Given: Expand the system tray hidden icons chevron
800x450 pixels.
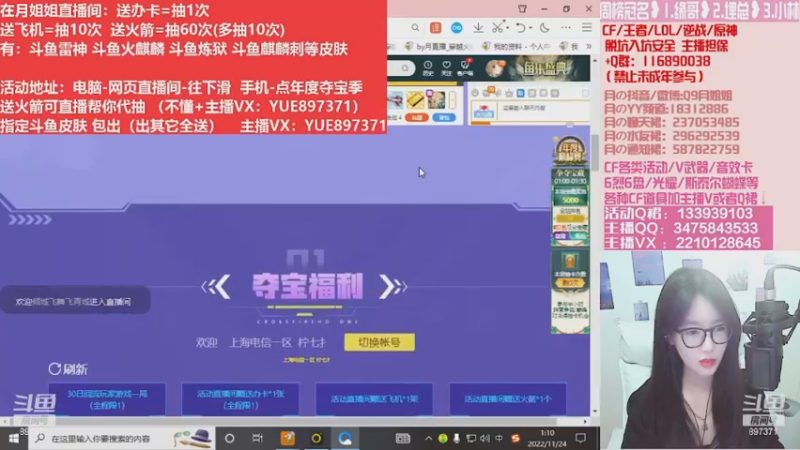Looking at the screenshot, I should (429, 438).
